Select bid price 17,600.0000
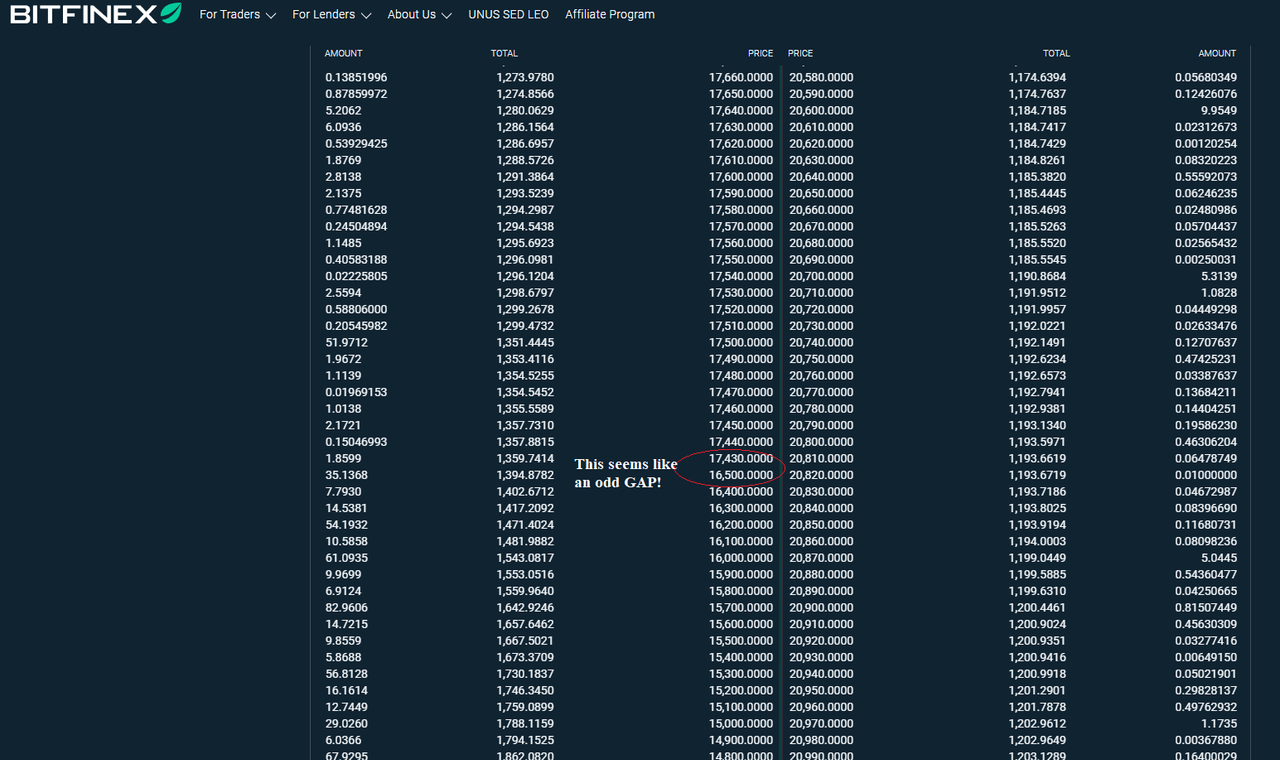This screenshot has width=1280, height=760. pos(741,177)
